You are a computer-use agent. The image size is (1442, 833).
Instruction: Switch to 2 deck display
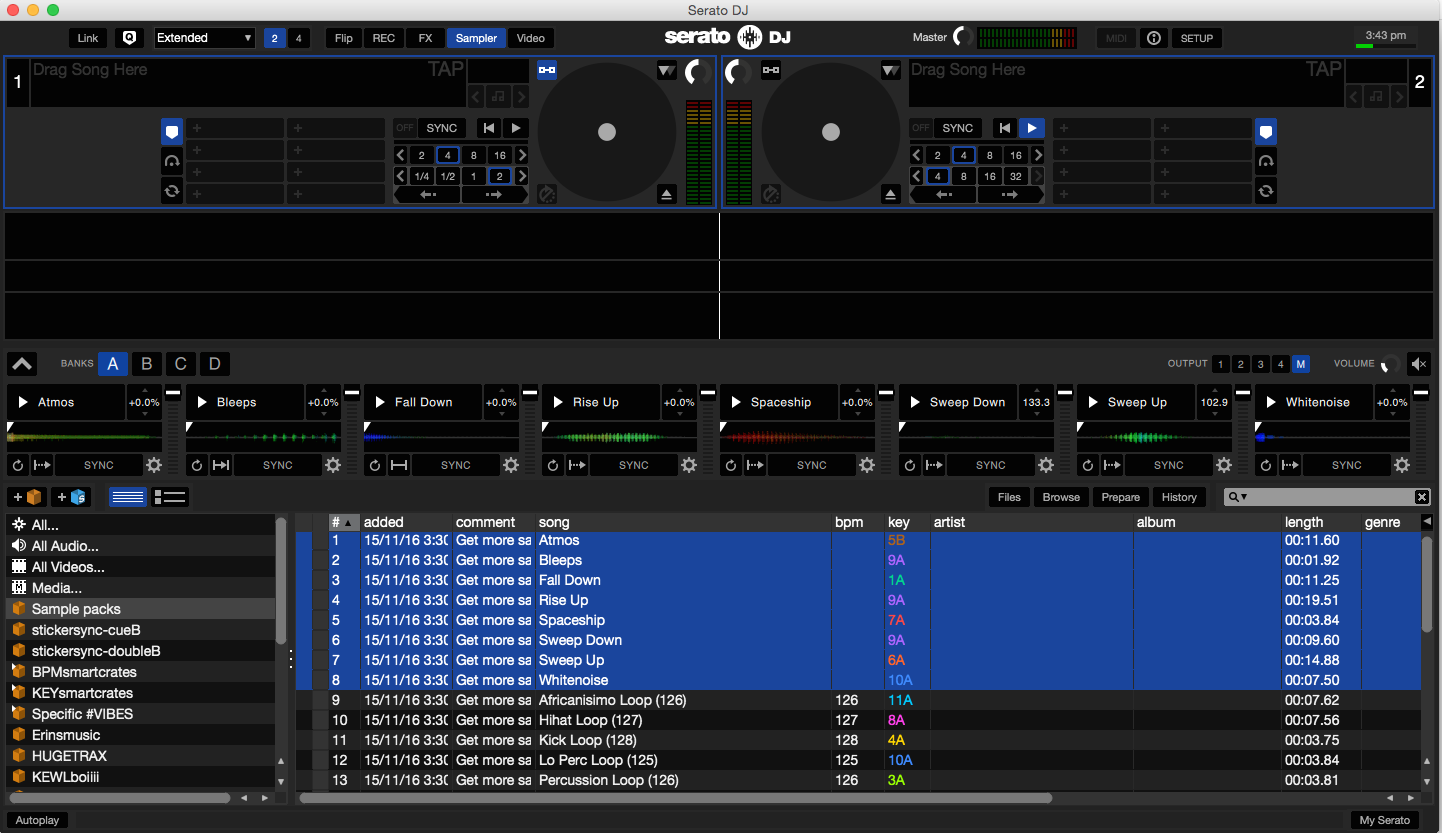[275, 38]
